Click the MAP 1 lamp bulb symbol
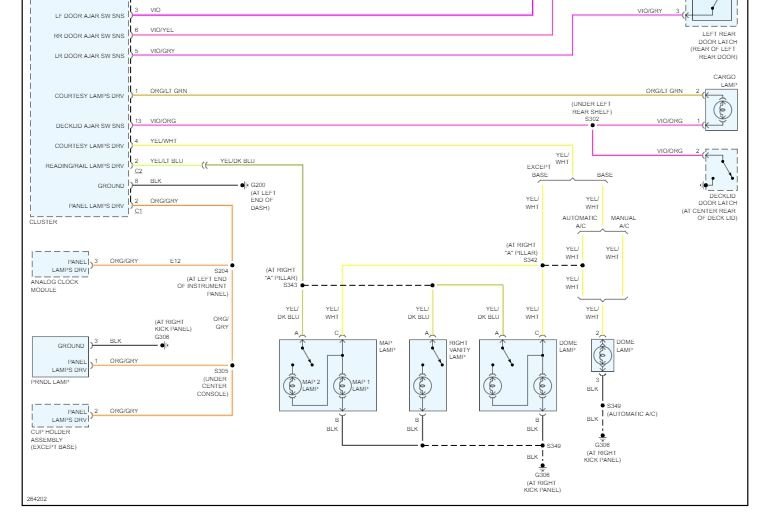Image resolution: width=776 pixels, height=521 pixels. click(x=342, y=385)
